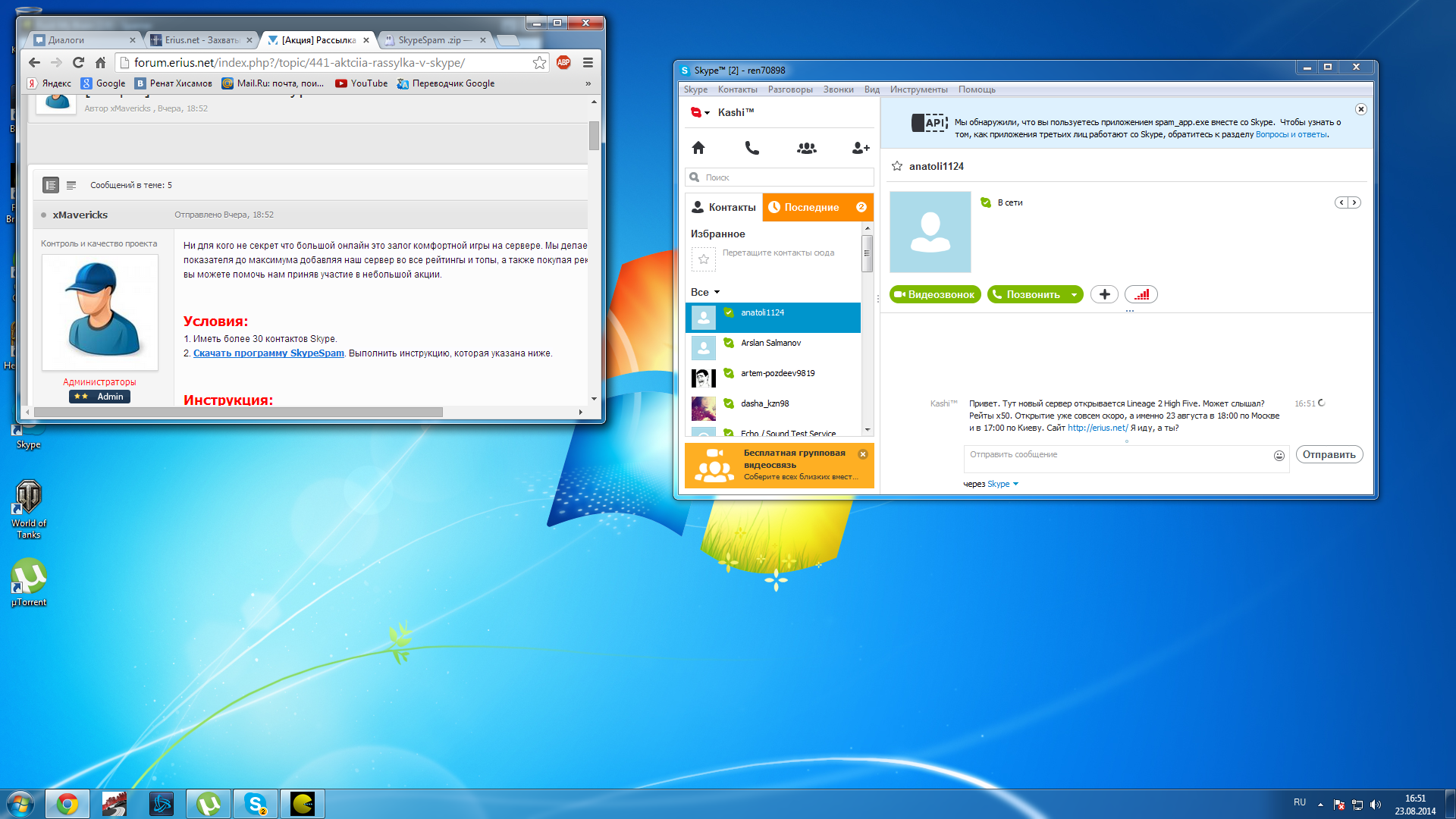Click the call quality signal bars icon
Screen dimensions: 1456x819
(x=1141, y=294)
